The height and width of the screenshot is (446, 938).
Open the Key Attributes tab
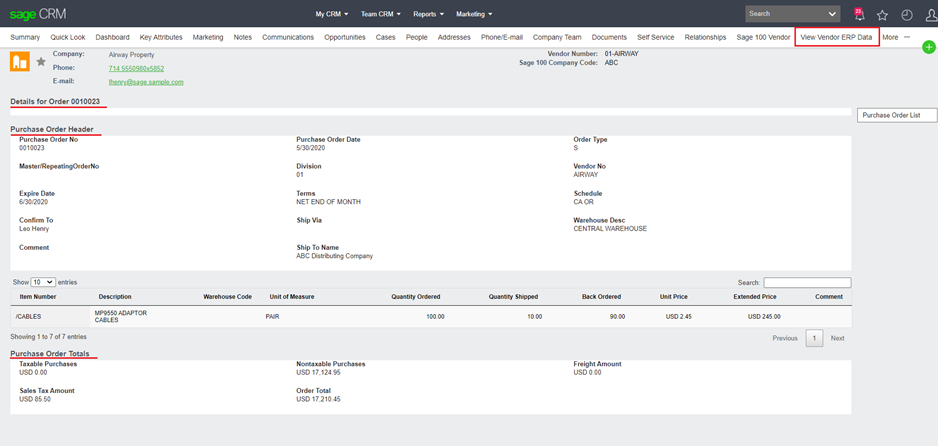pyautogui.click(x=161, y=37)
